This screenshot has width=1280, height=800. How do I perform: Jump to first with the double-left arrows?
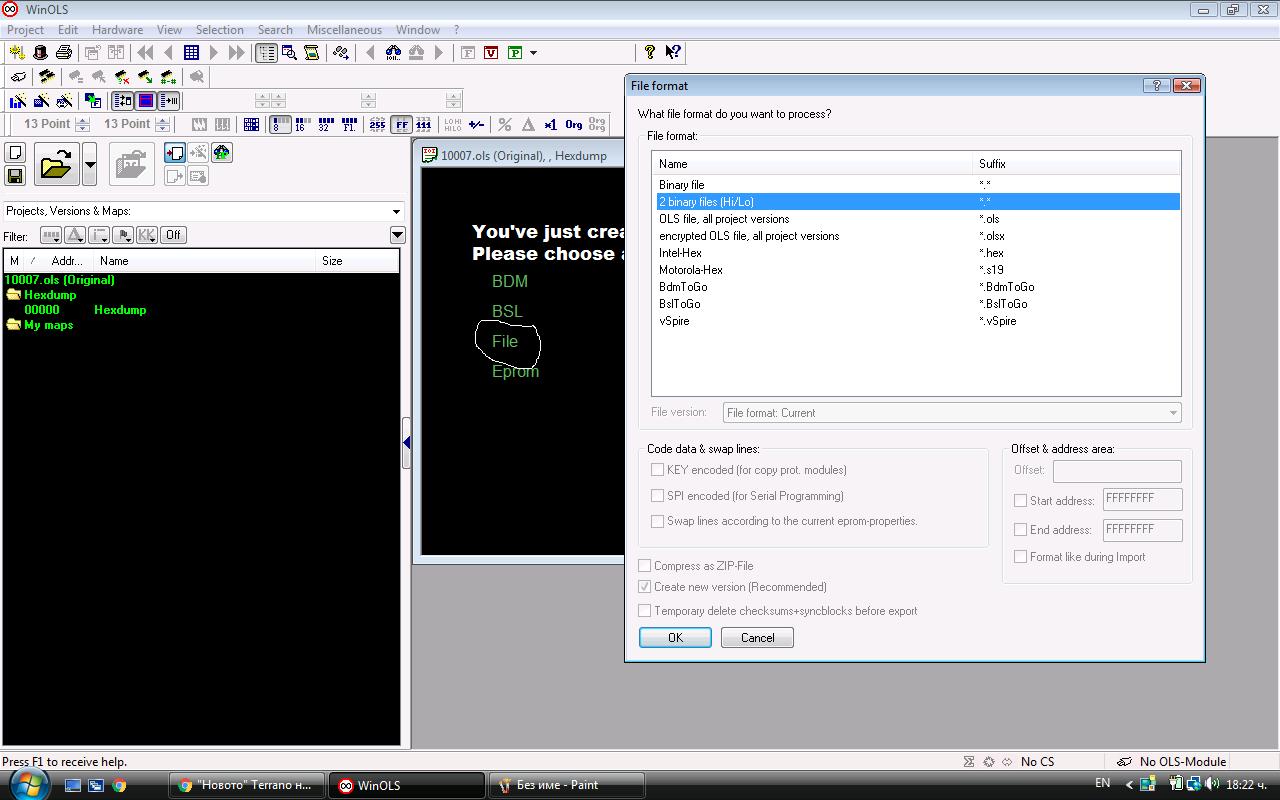tap(145, 52)
